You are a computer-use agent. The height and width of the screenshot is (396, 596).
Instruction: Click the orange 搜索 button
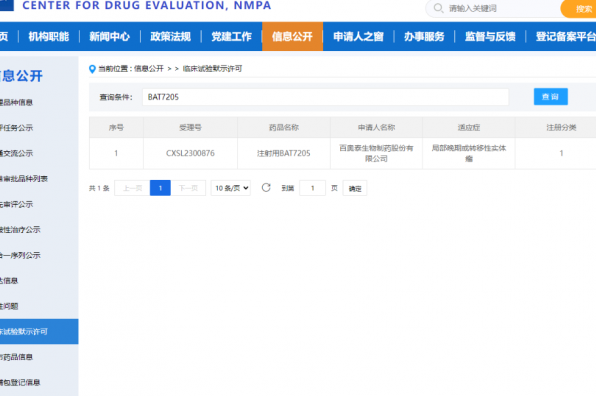(x=578, y=9)
